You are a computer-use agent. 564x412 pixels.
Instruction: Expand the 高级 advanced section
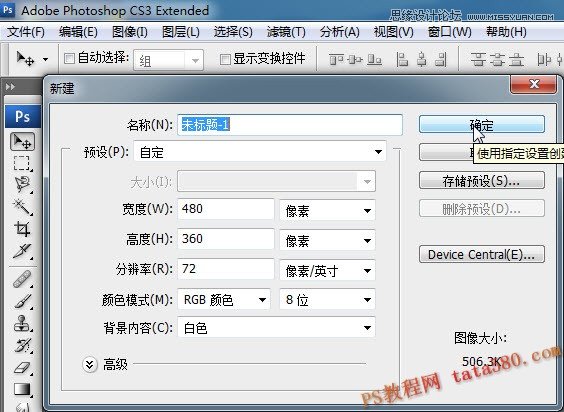coord(90,365)
